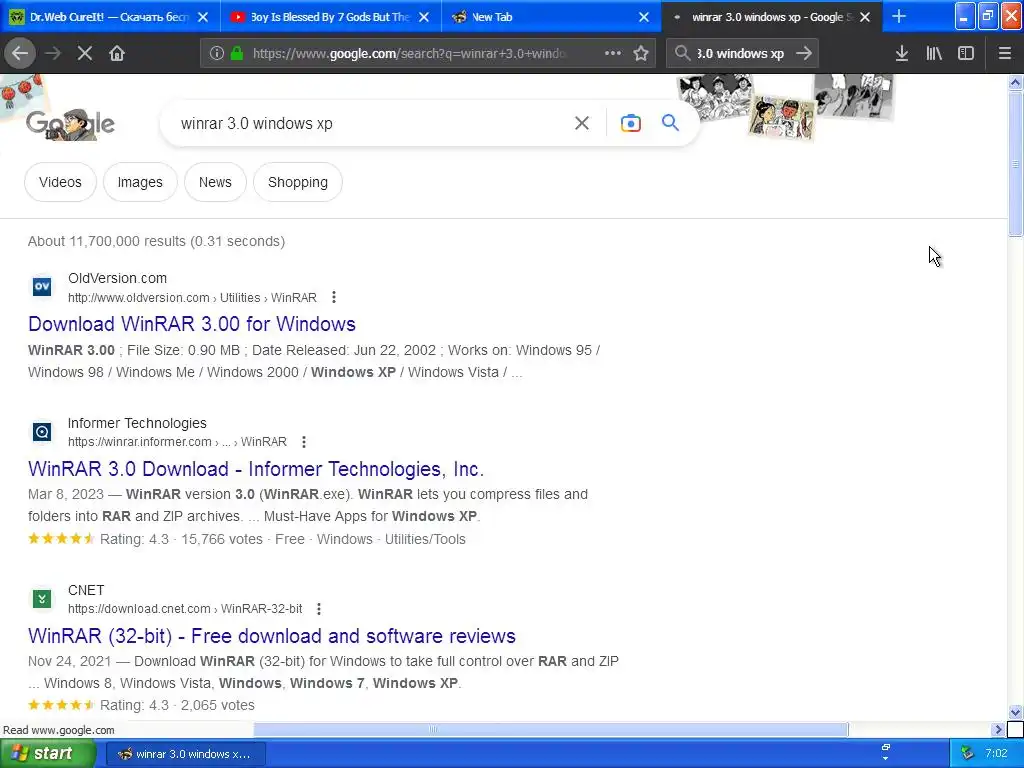Open the Firefox home page icon
Viewport: 1024px width, 768px height.
pos(117,54)
